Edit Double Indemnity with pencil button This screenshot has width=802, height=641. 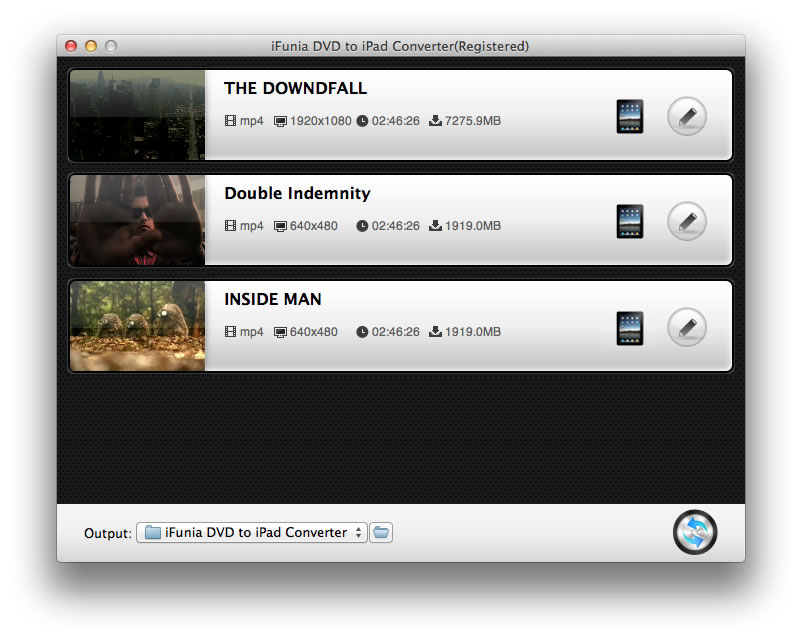(687, 222)
